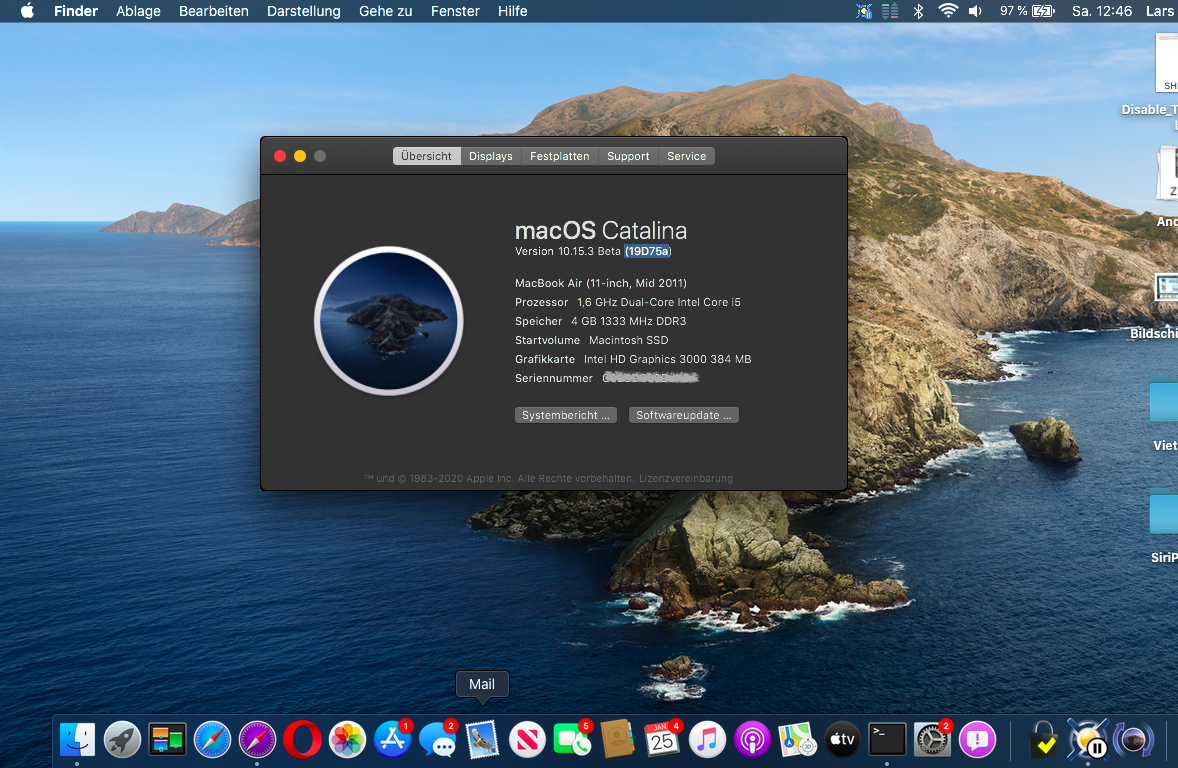Open FaceTime in the Dock
Image resolution: width=1178 pixels, height=768 pixels.
point(572,740)
